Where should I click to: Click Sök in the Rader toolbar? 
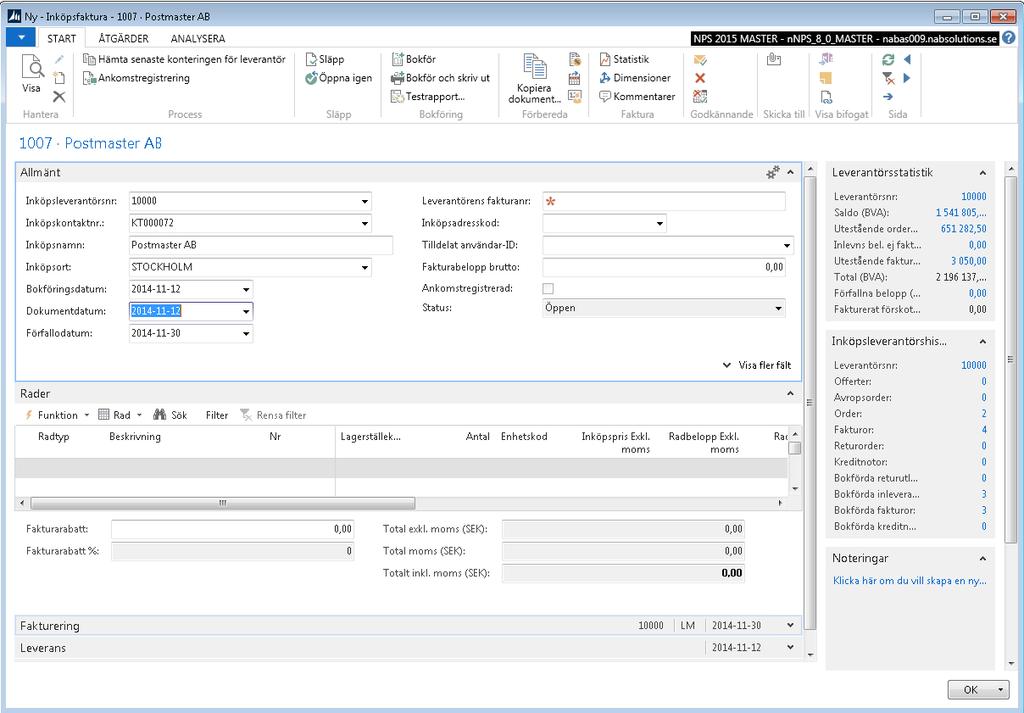(170, 415)
